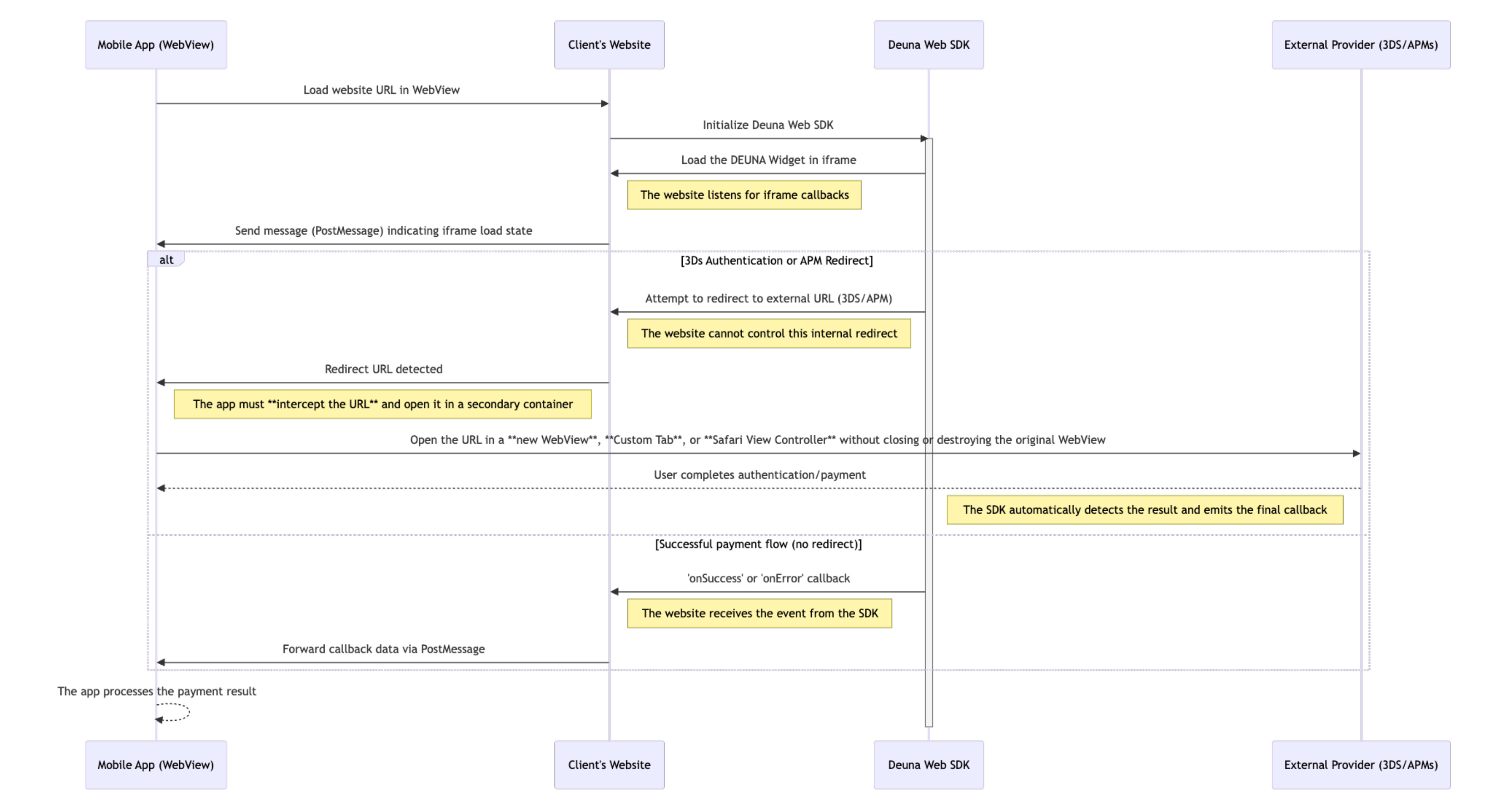The image size is (1501, 812).
Task: Click the 'Open the URL in a new WebView' message
Action: (x=757, y=440)
